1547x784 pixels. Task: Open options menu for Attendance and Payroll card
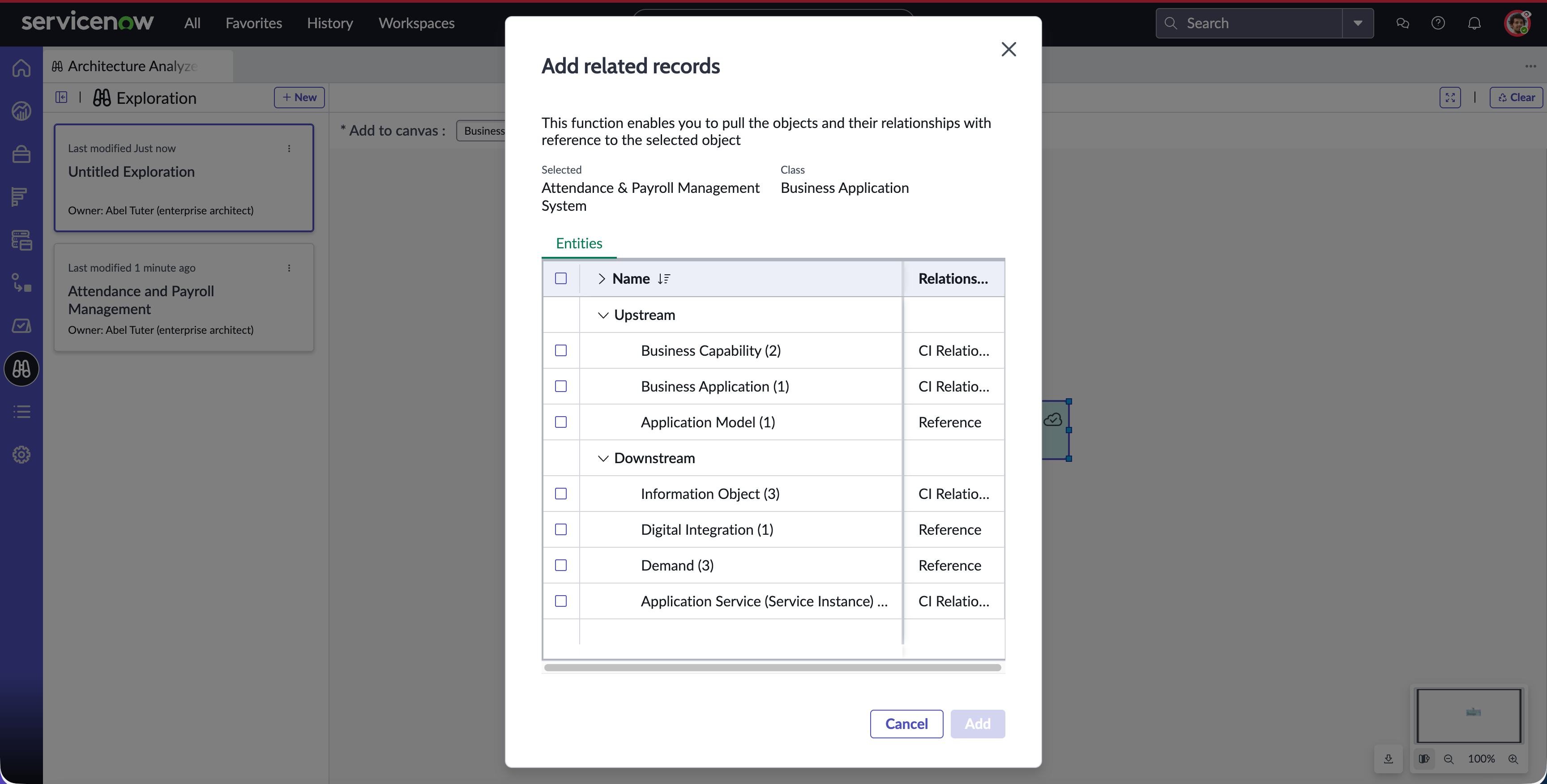click(x=289, y=268)
